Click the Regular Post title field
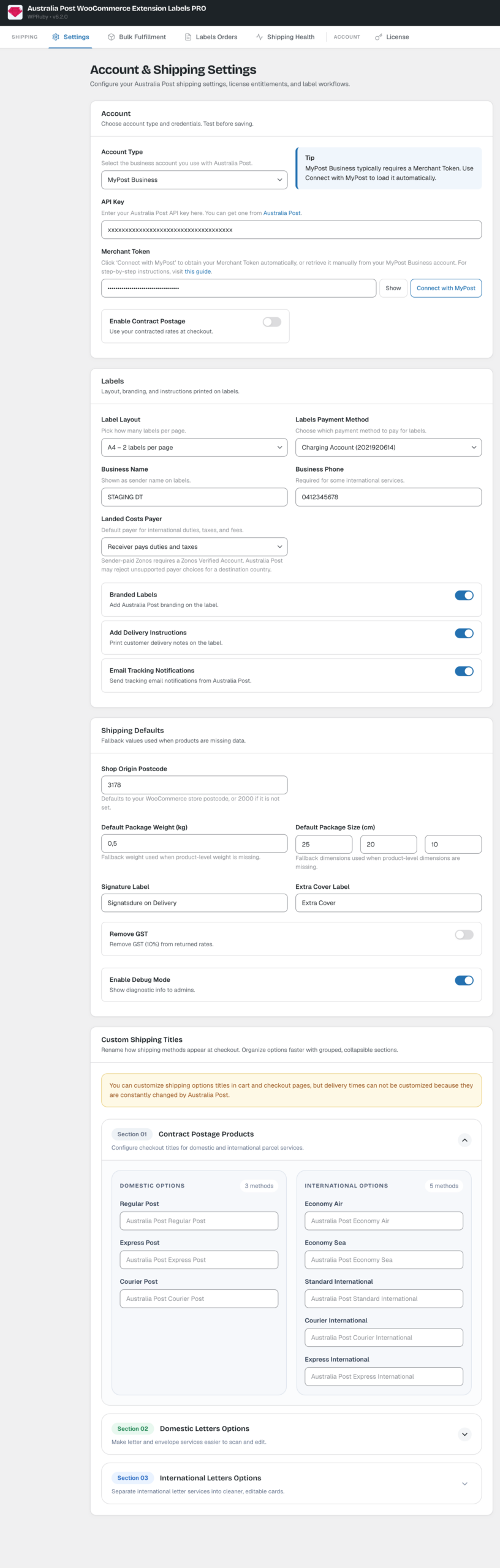Screen dimensions: 500x1568 tap(199, 1221)
